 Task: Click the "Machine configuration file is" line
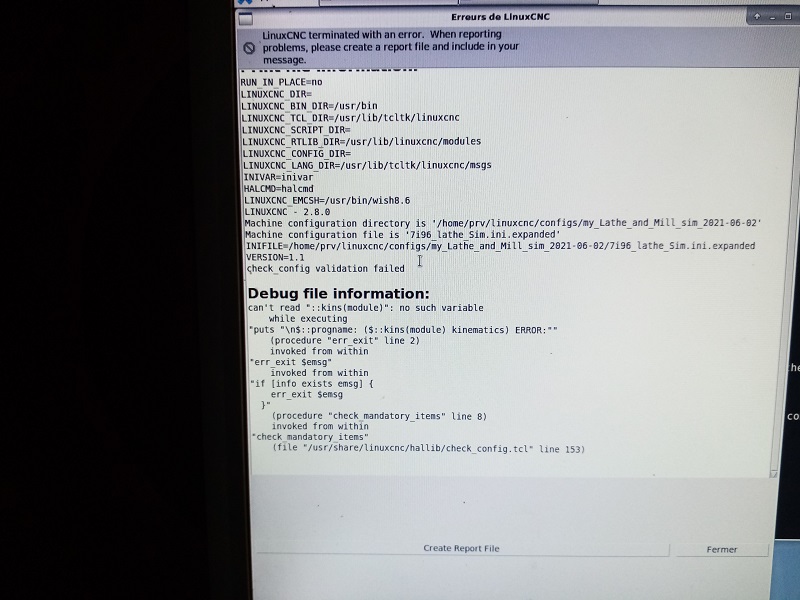click(x=403, y=235)
